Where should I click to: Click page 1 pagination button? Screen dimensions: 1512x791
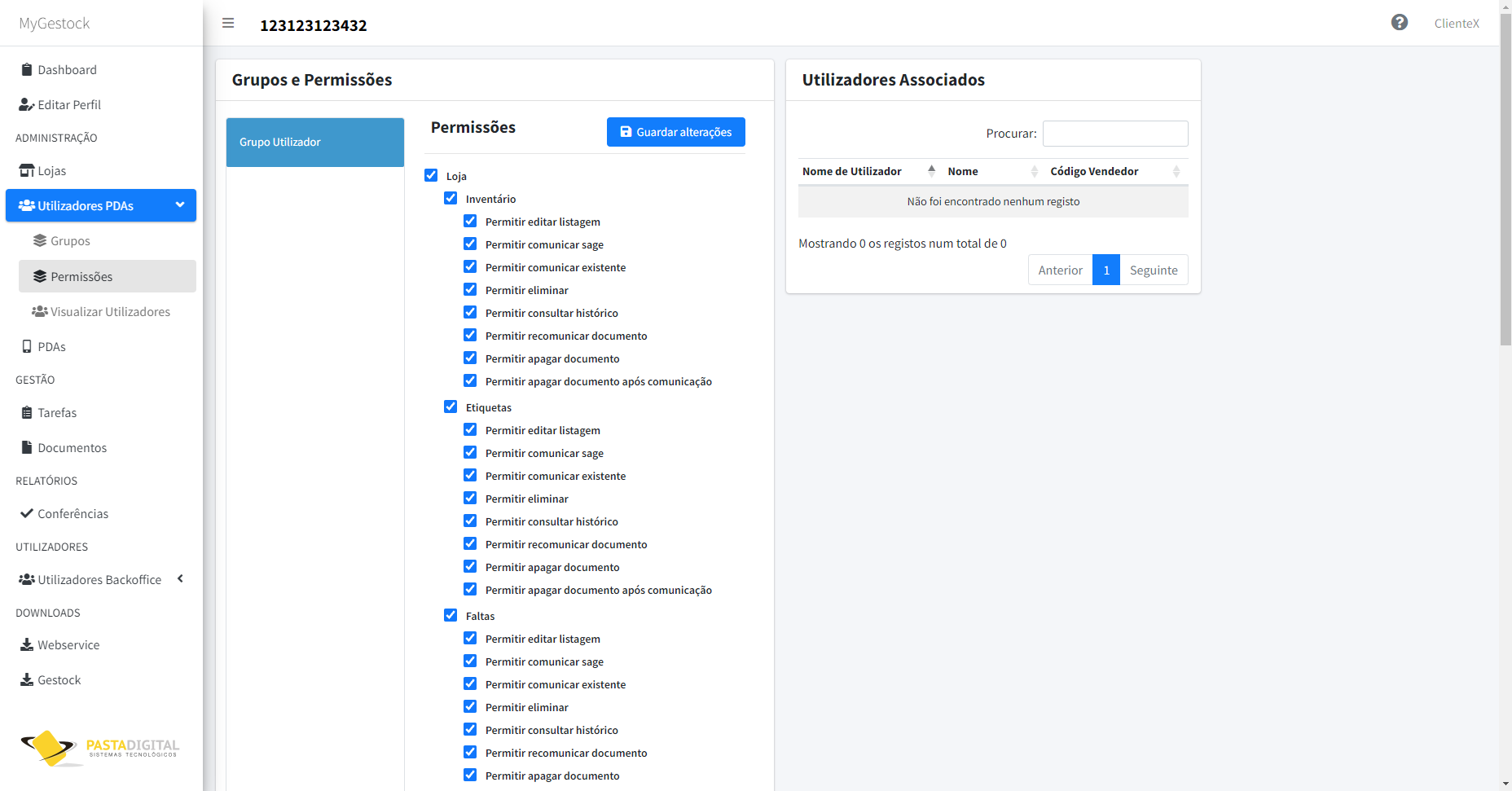coord(1106,270)
